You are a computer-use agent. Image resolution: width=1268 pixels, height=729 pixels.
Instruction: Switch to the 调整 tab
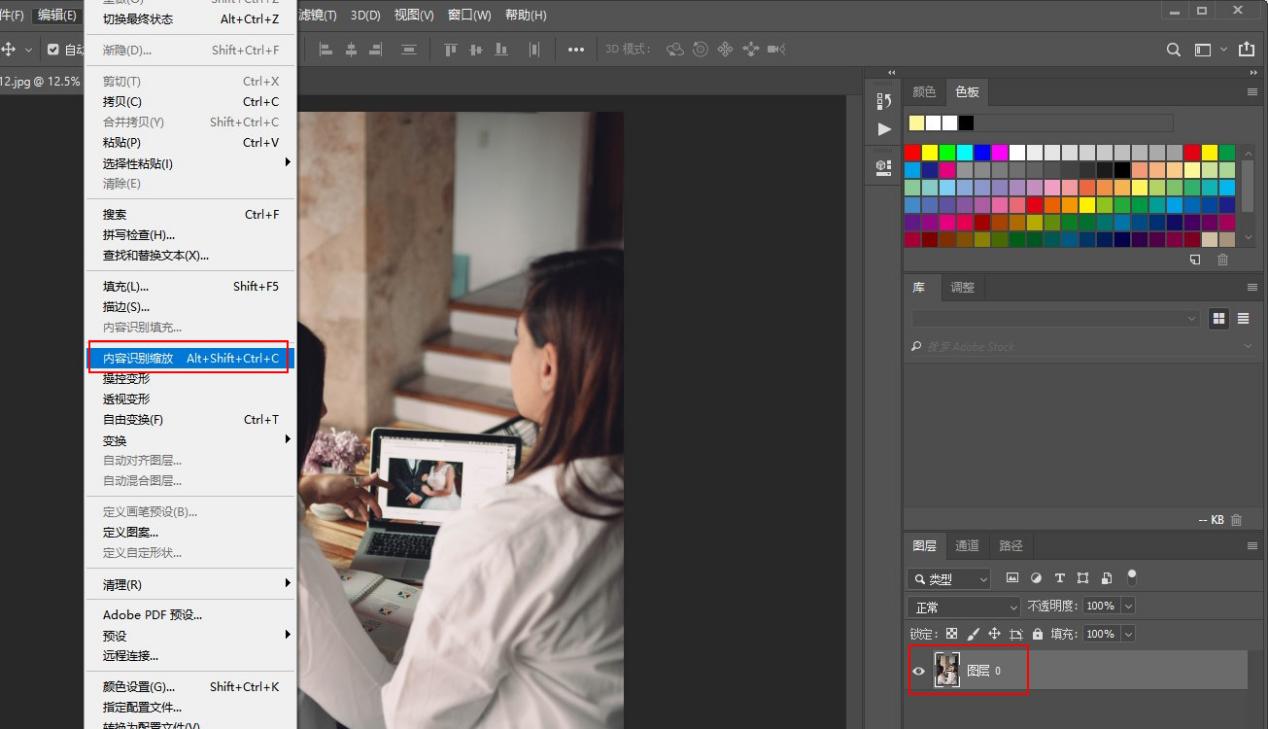(x=962, y=287)
